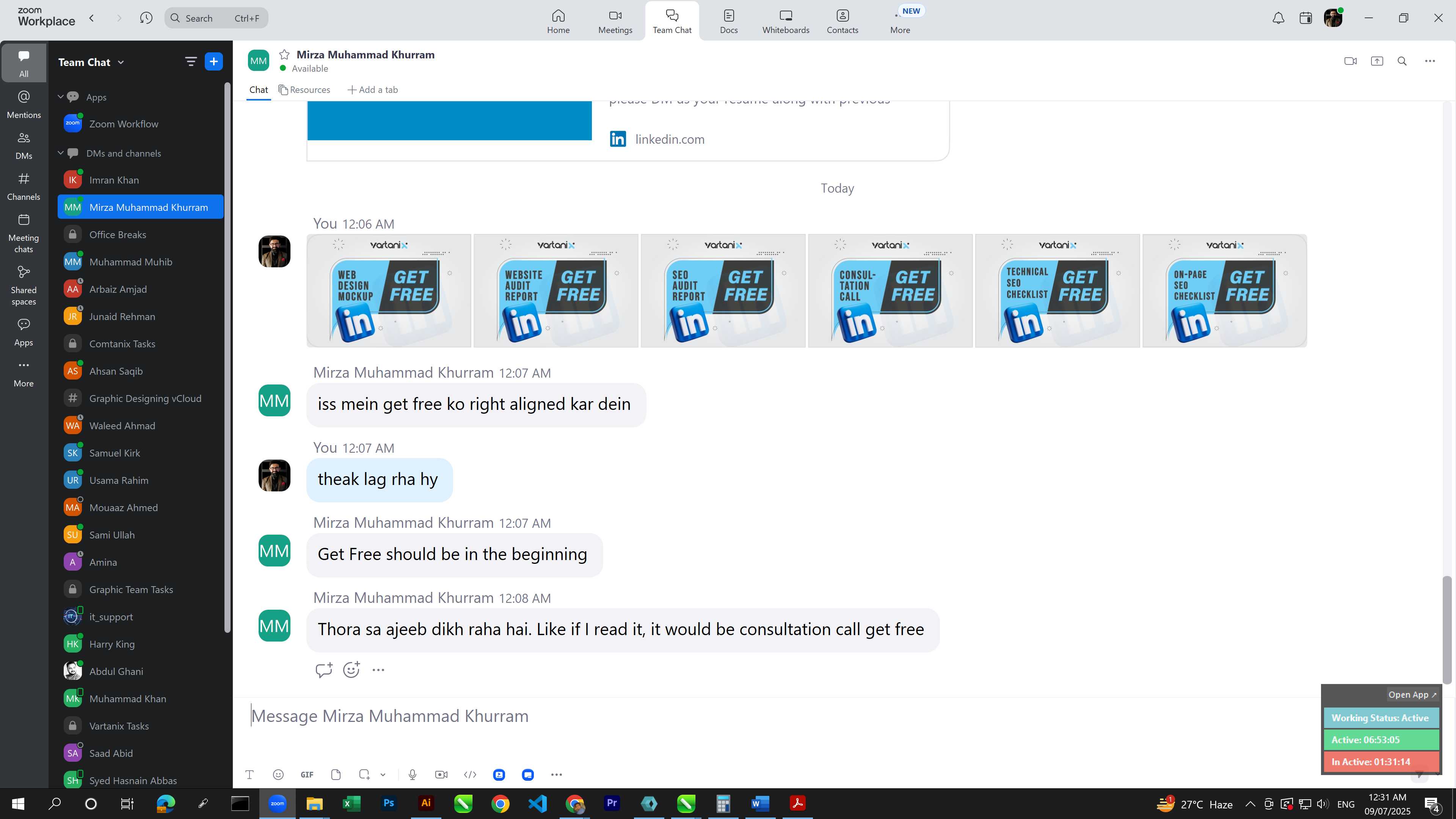Switch to Resources tab
Viewport: 1456px width, 819px height.
(x=304, y=90)
